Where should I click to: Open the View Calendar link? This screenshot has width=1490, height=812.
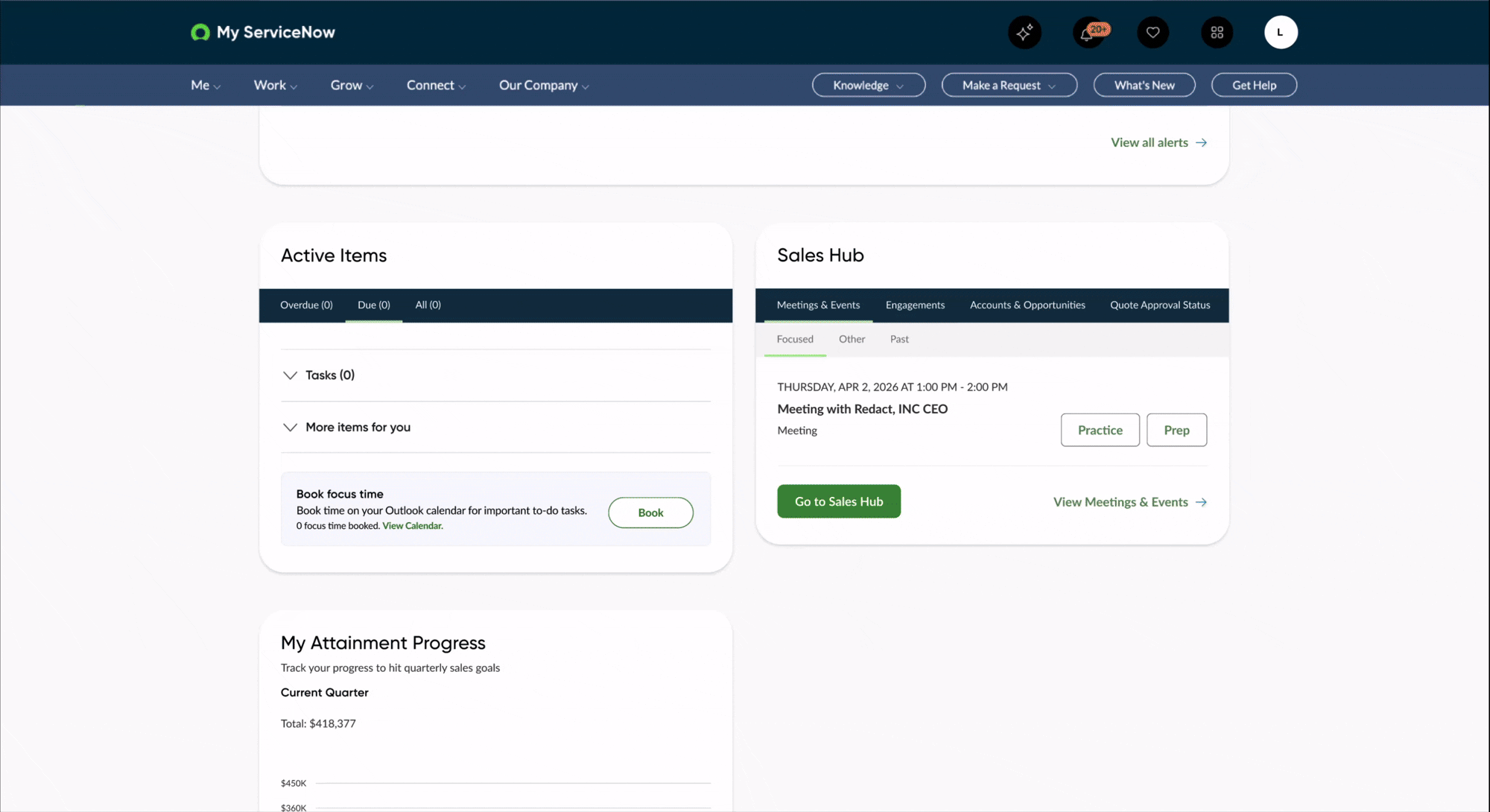(412, 525)
